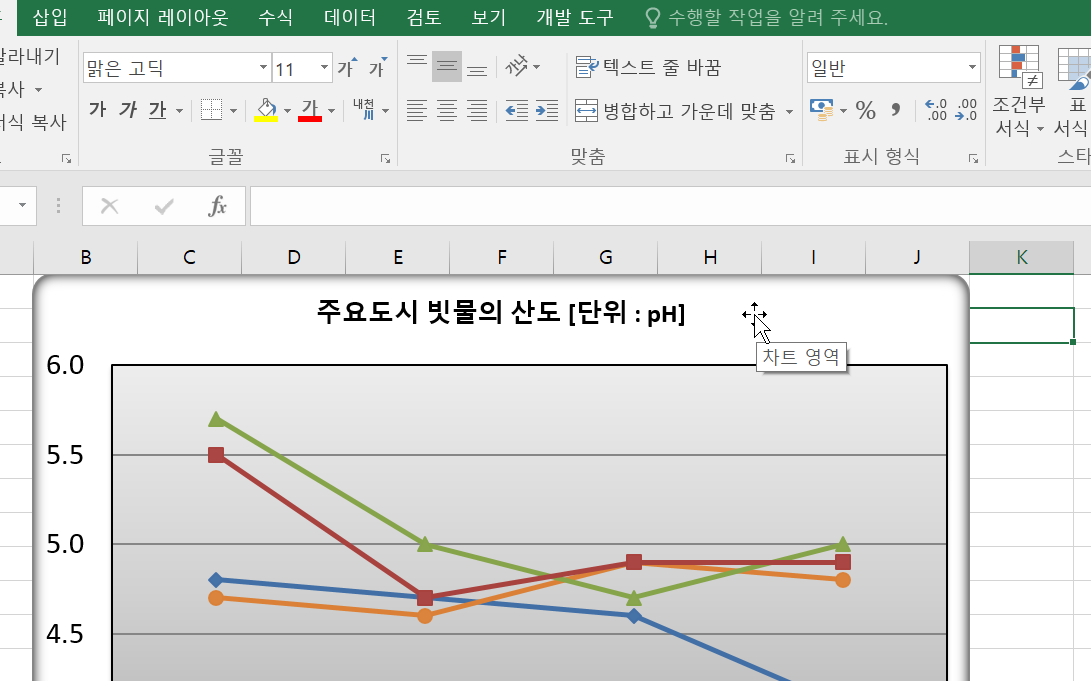Screen dimensions: 1091x681
Task: Click the text orientation icon
Action: pos(517,68)
